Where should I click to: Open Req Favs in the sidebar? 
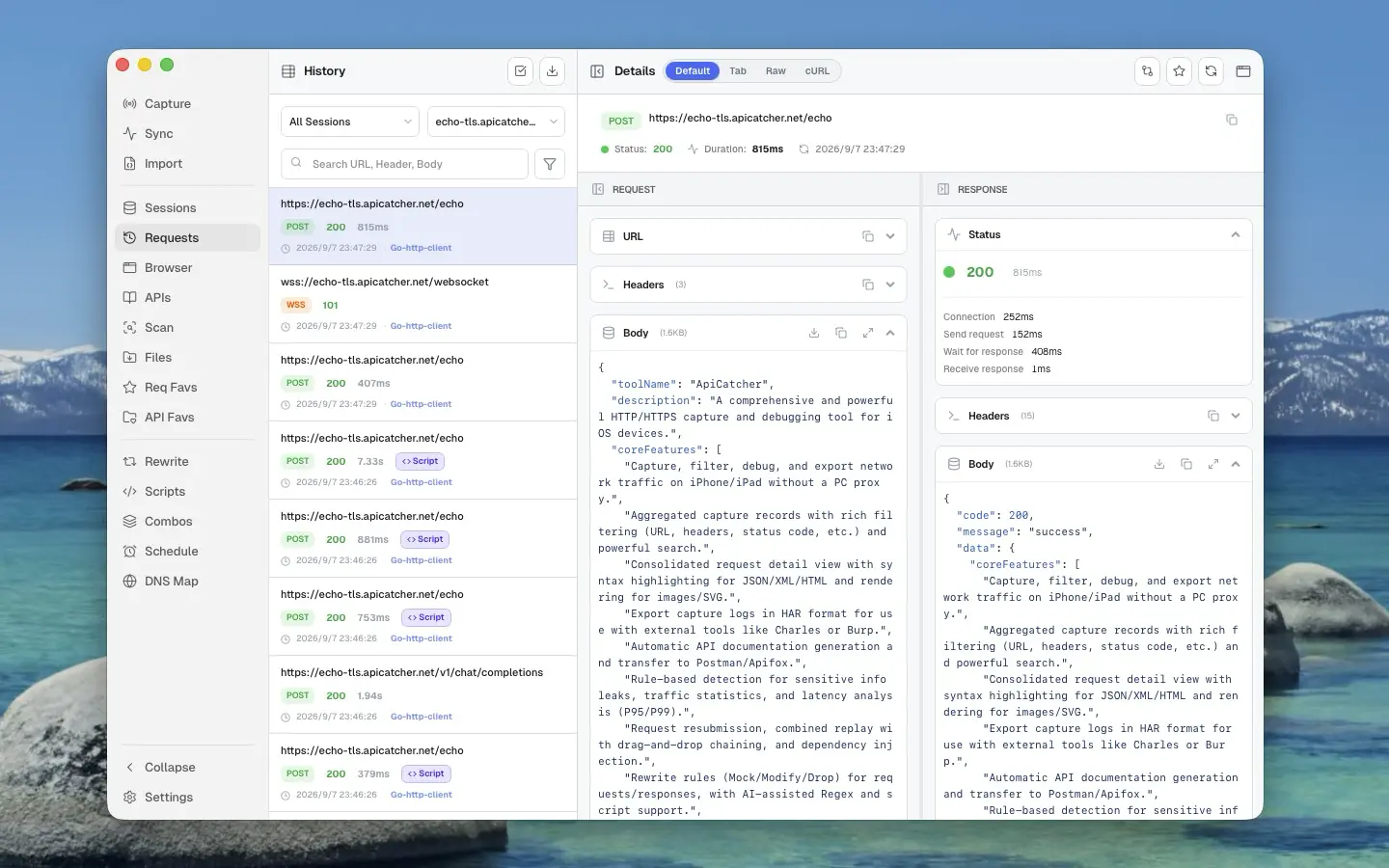(187, 388)
